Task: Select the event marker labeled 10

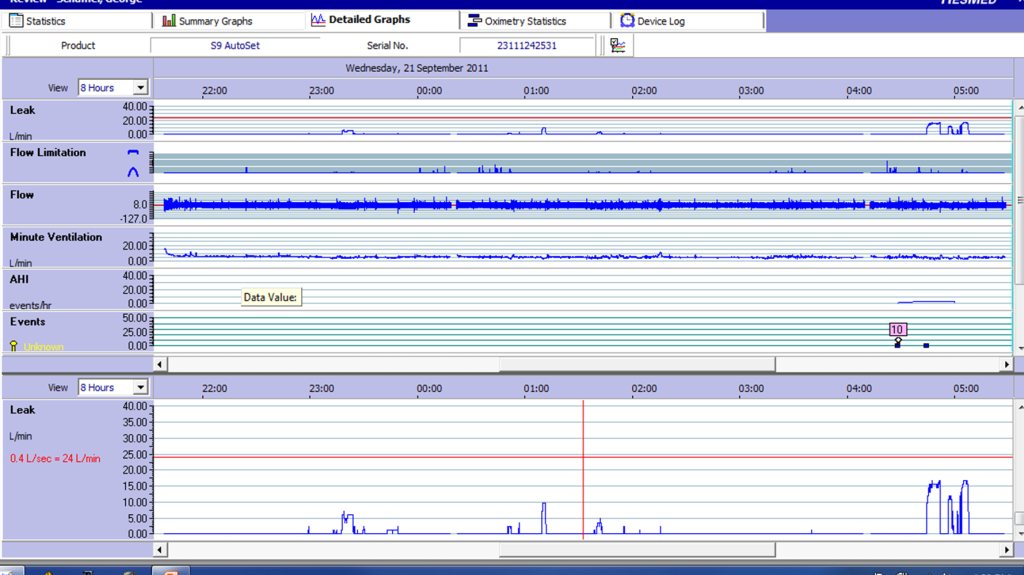Action: [898, 329]
